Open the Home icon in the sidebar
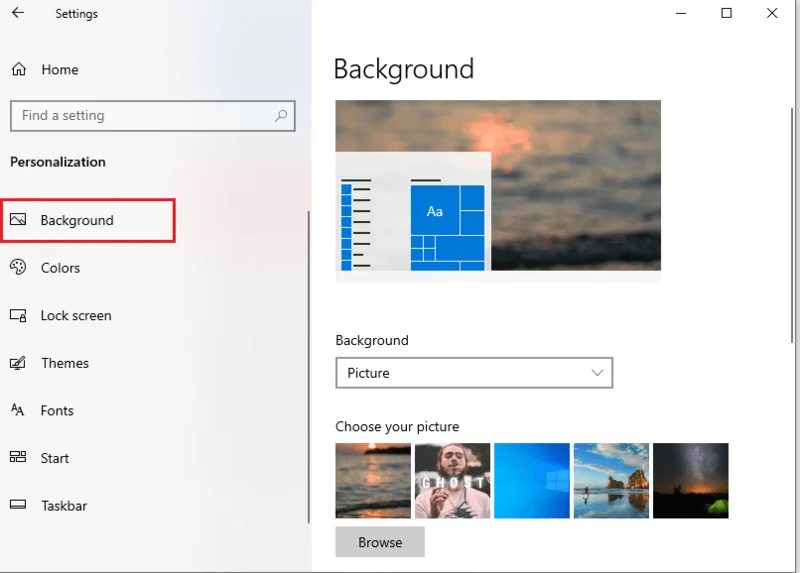 (19, 69)
